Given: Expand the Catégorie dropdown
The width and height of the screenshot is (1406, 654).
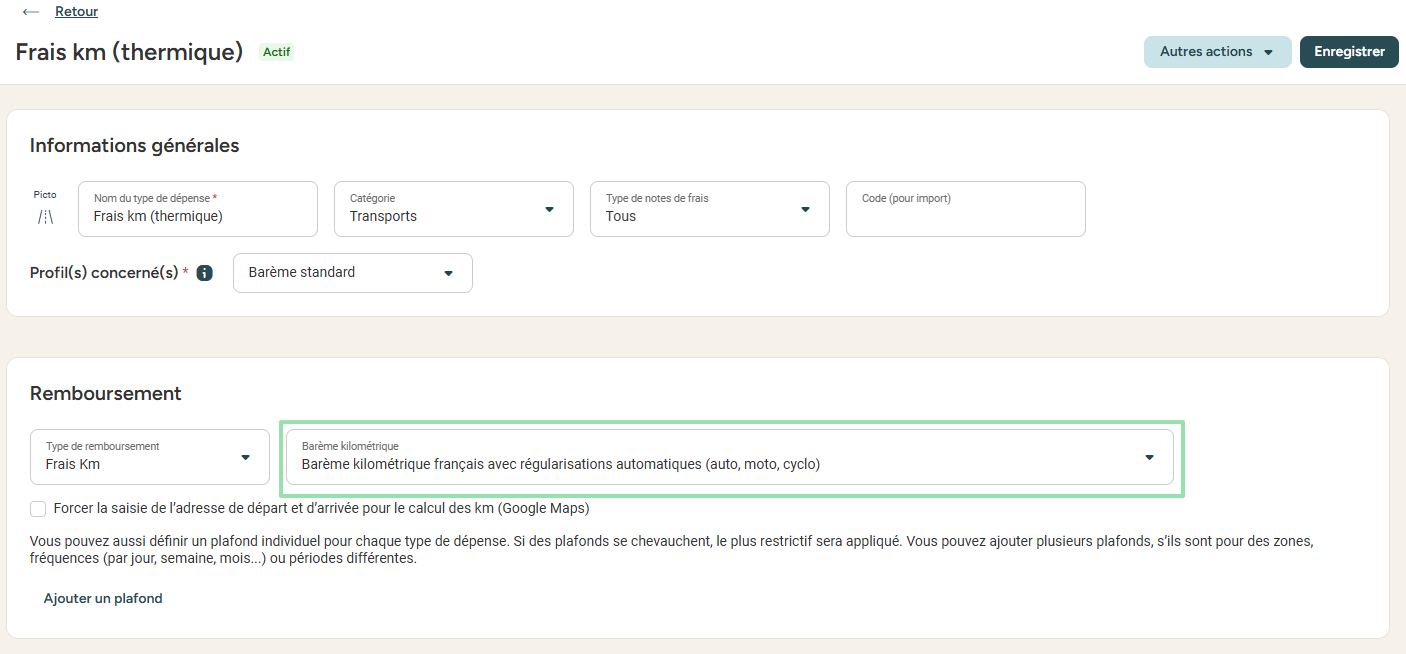Looking at the screenshot, I should coord(454,209).
